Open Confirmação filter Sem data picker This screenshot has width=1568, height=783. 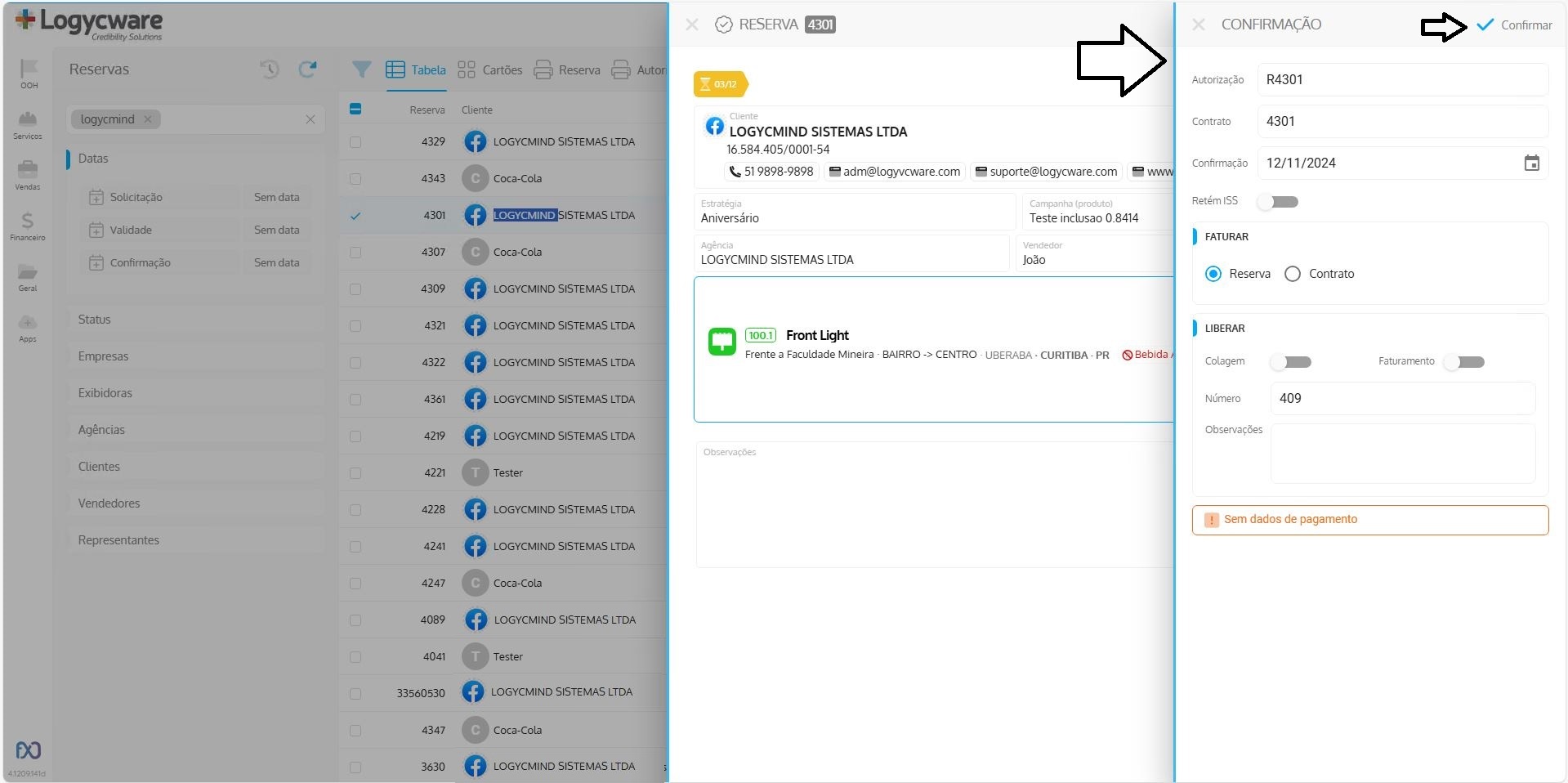(277, 262)
